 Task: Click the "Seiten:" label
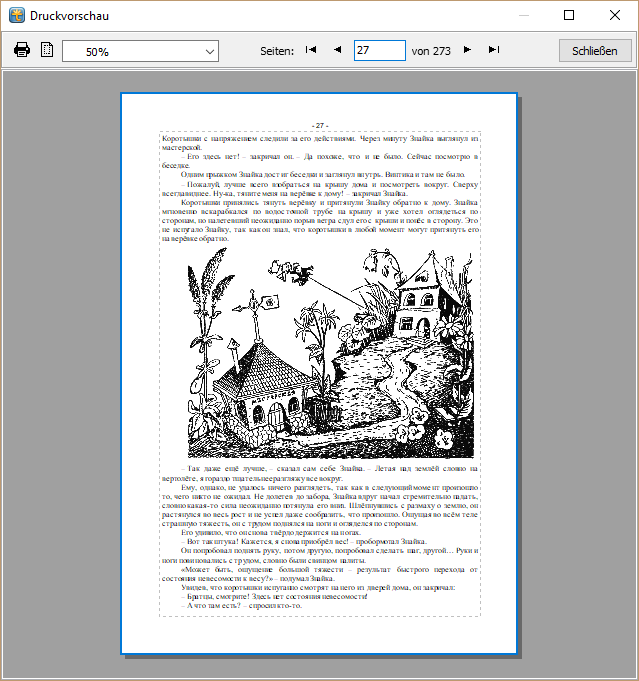click(277, 51)
